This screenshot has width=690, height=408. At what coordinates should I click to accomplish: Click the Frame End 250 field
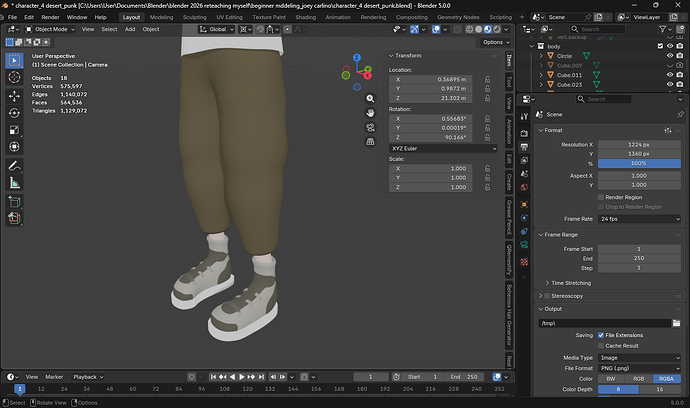pos(639,258)
